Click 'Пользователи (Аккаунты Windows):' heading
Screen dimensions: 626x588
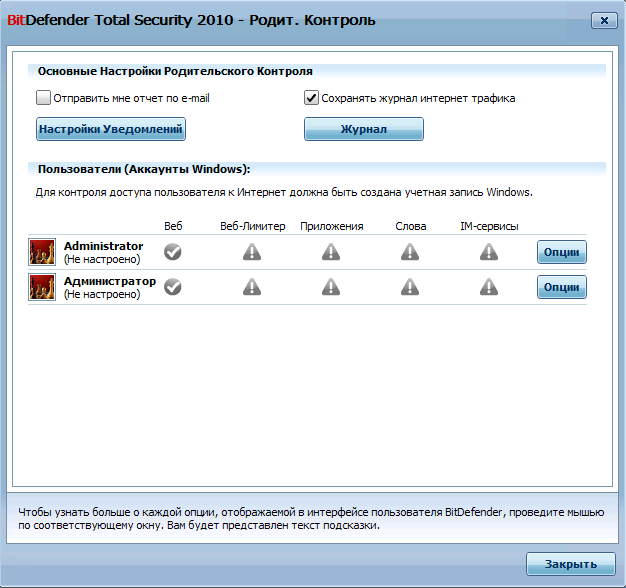point(144,169)
